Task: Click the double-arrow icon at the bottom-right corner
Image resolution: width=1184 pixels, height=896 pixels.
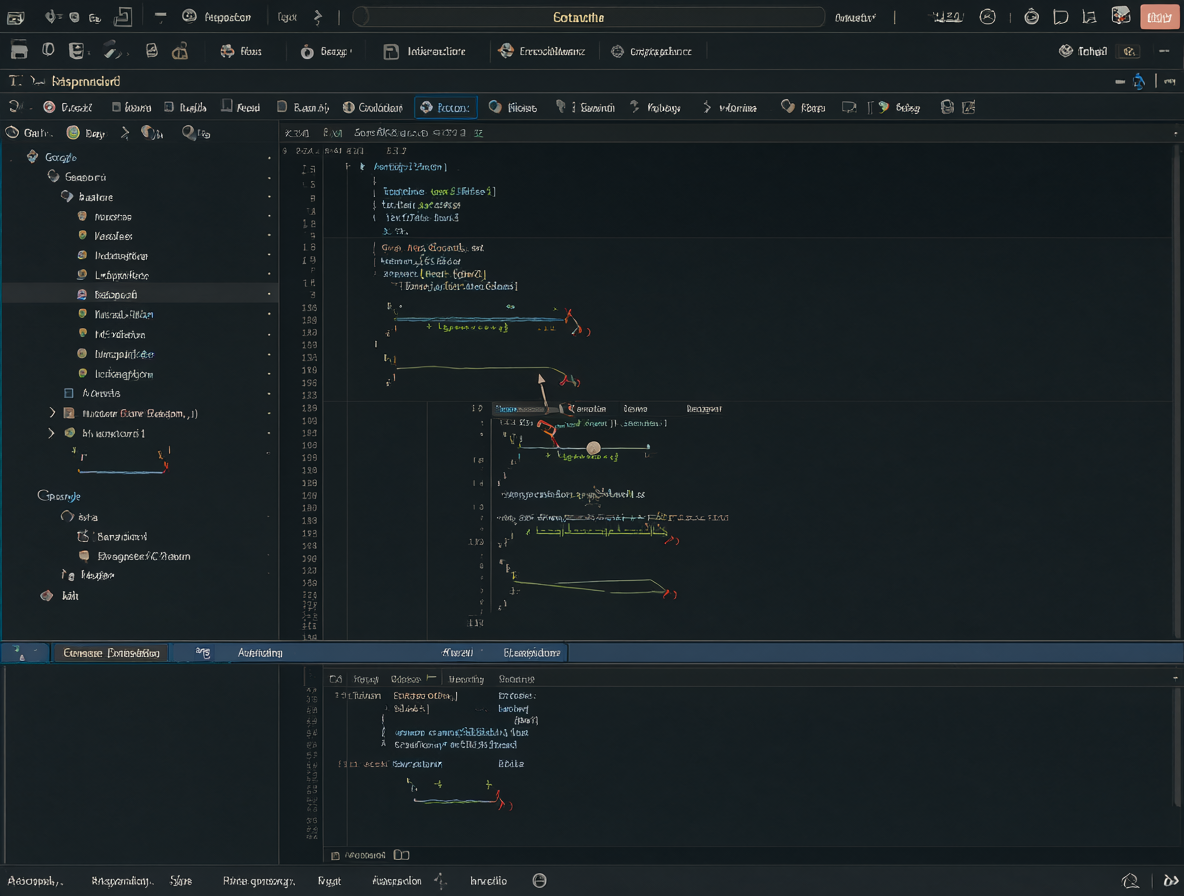Action: [x=1170, y=881]
